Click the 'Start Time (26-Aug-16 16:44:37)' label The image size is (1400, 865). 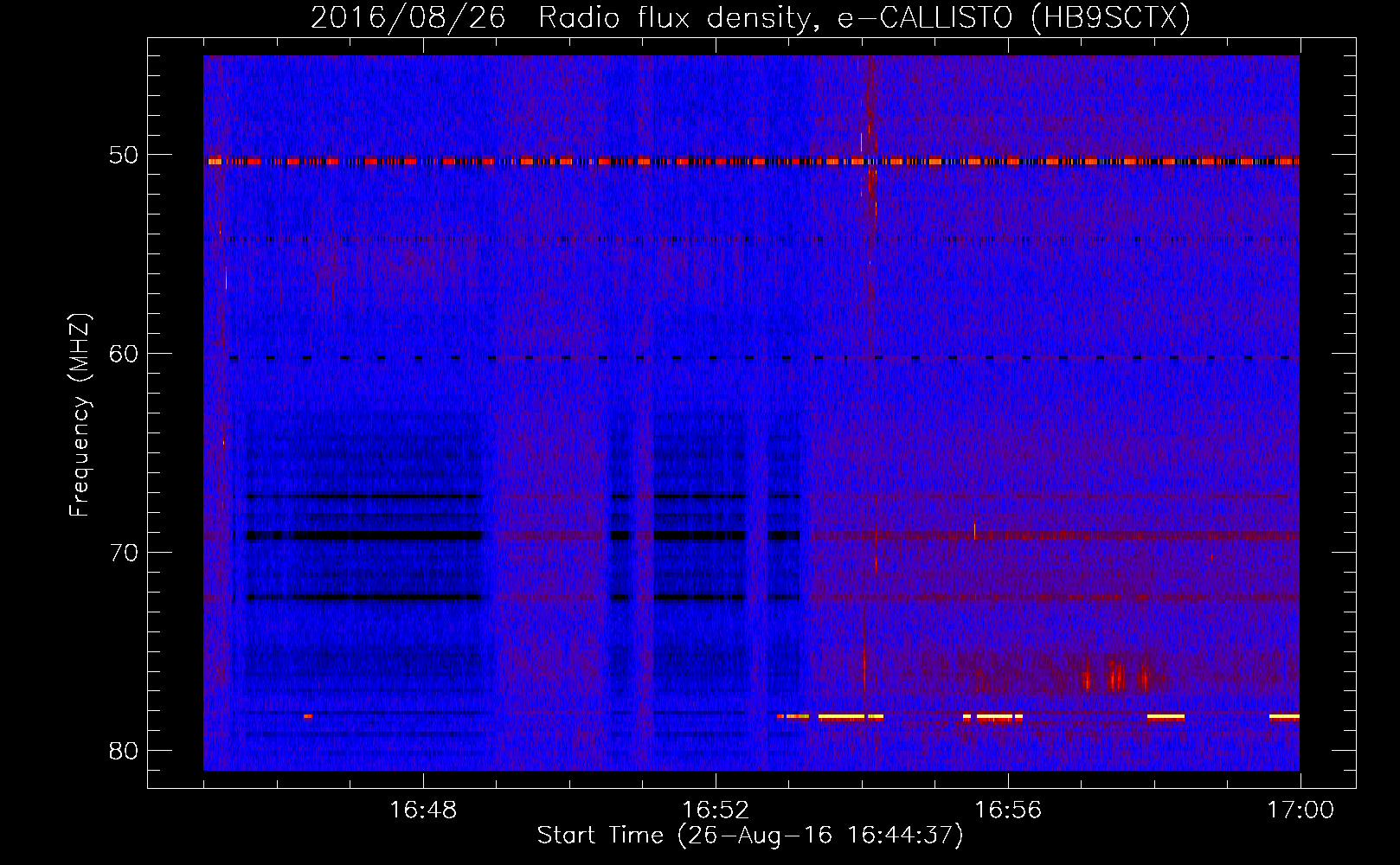(x=750, y=836)
